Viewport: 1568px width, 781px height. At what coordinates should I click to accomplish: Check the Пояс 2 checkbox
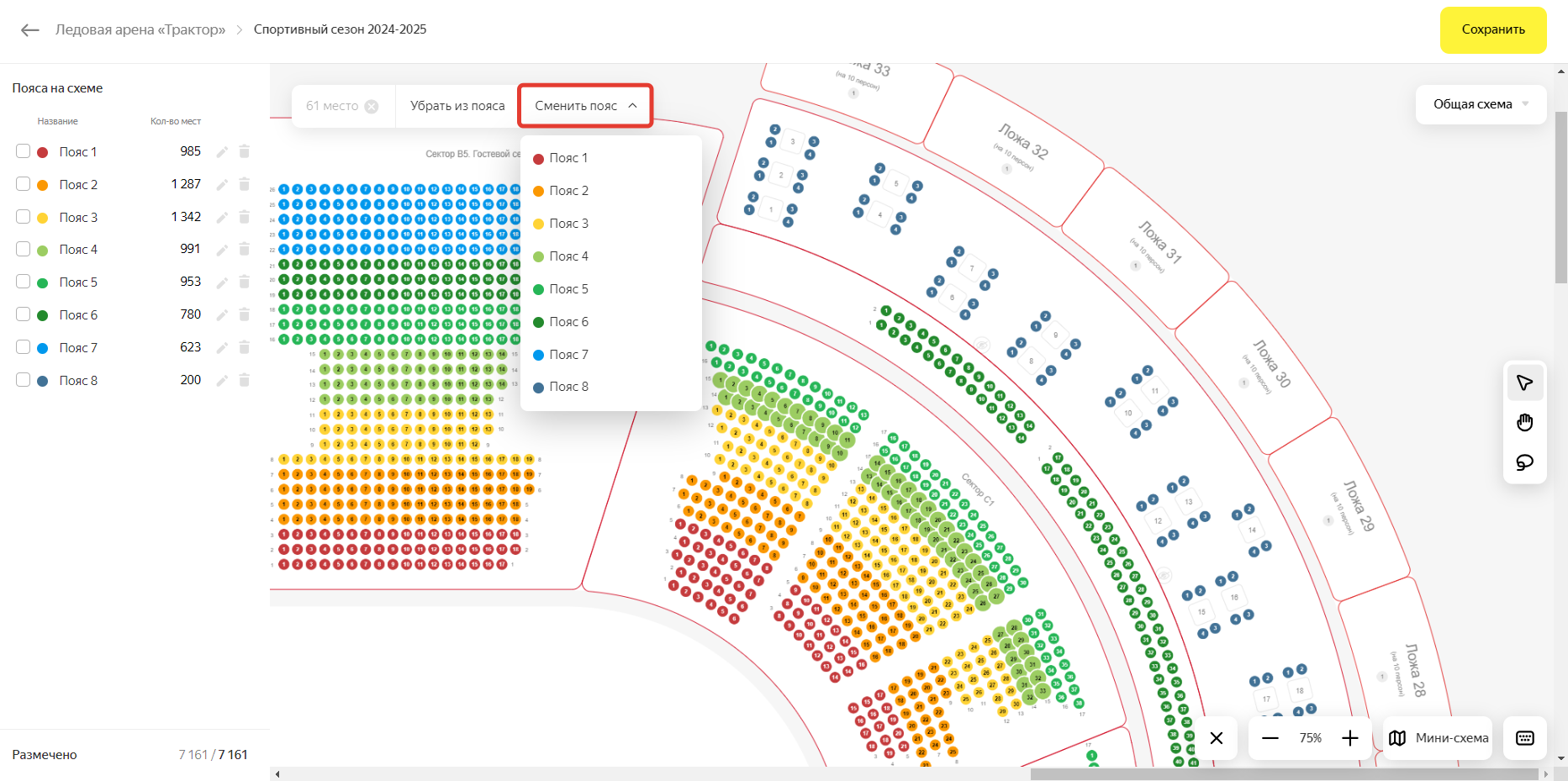tap(24, 184)
